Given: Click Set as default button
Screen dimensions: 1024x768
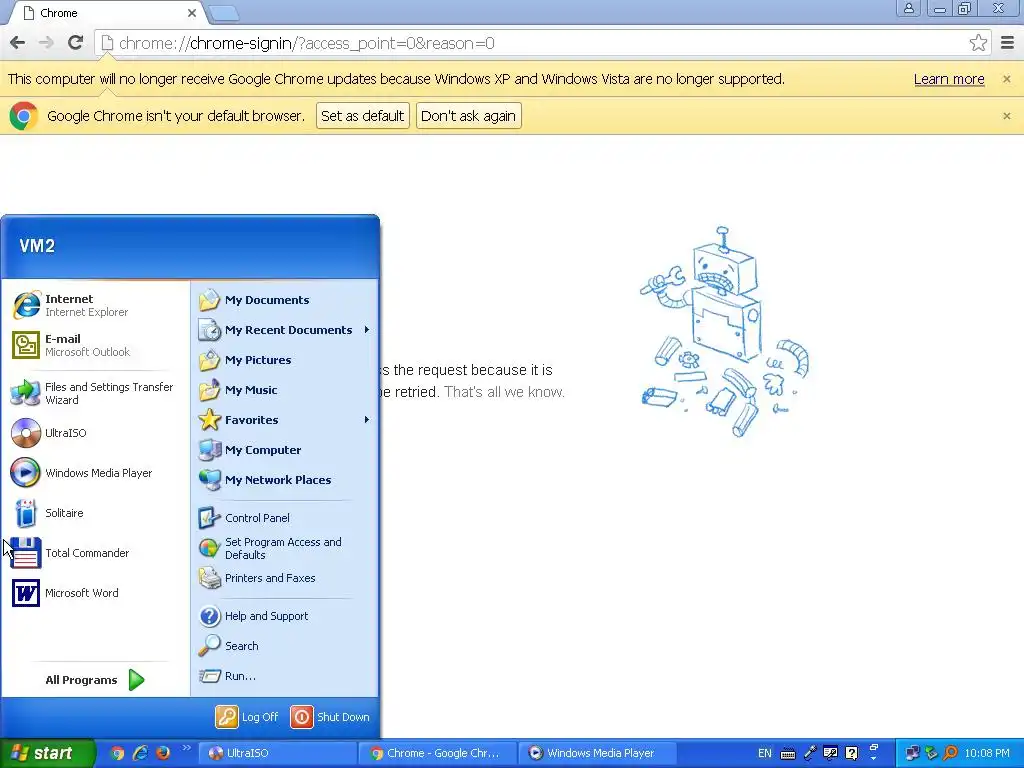Looking at the screenshot, I should tap(362, 116).
